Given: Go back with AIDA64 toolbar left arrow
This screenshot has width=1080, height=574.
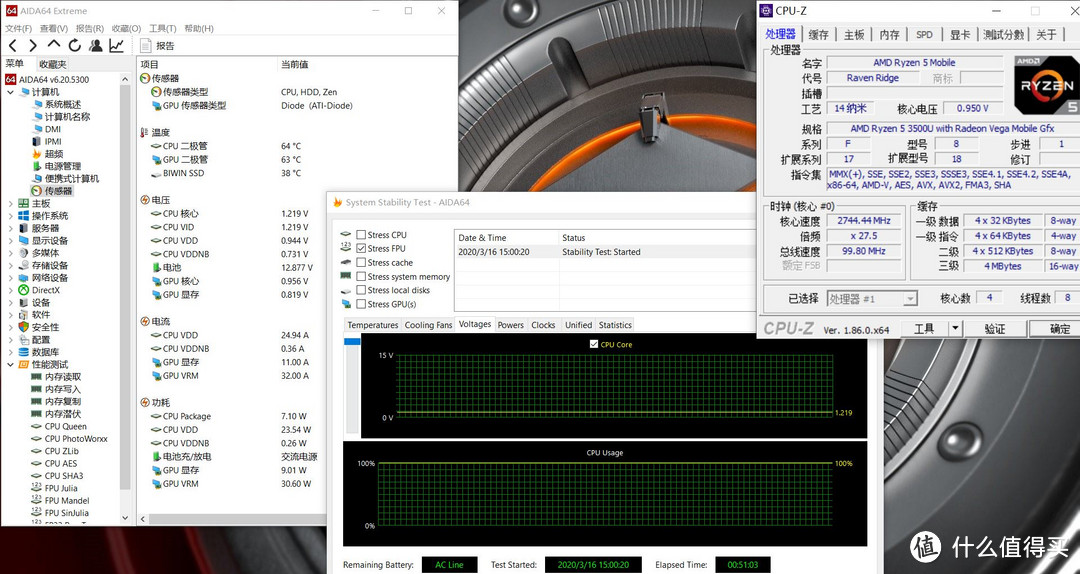Looking at the screenshot, I should coord(12,45).
